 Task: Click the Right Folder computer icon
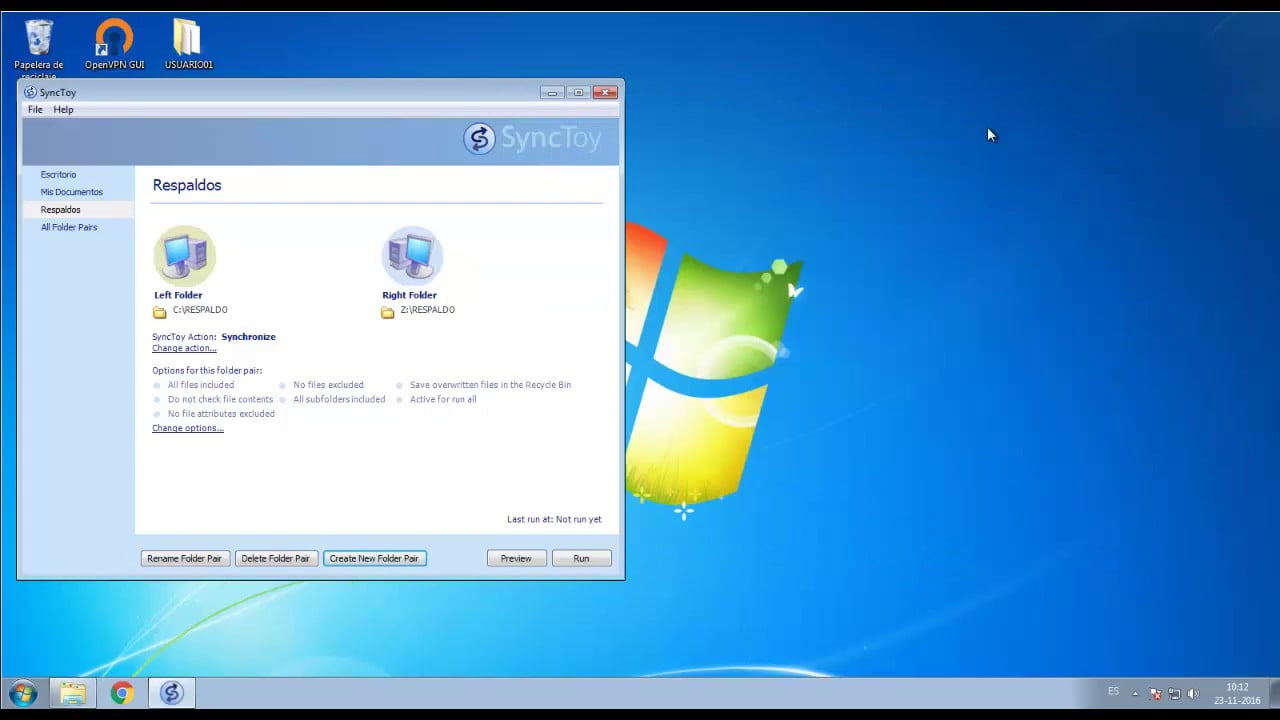pyautogui.click(x=413, y=256)
